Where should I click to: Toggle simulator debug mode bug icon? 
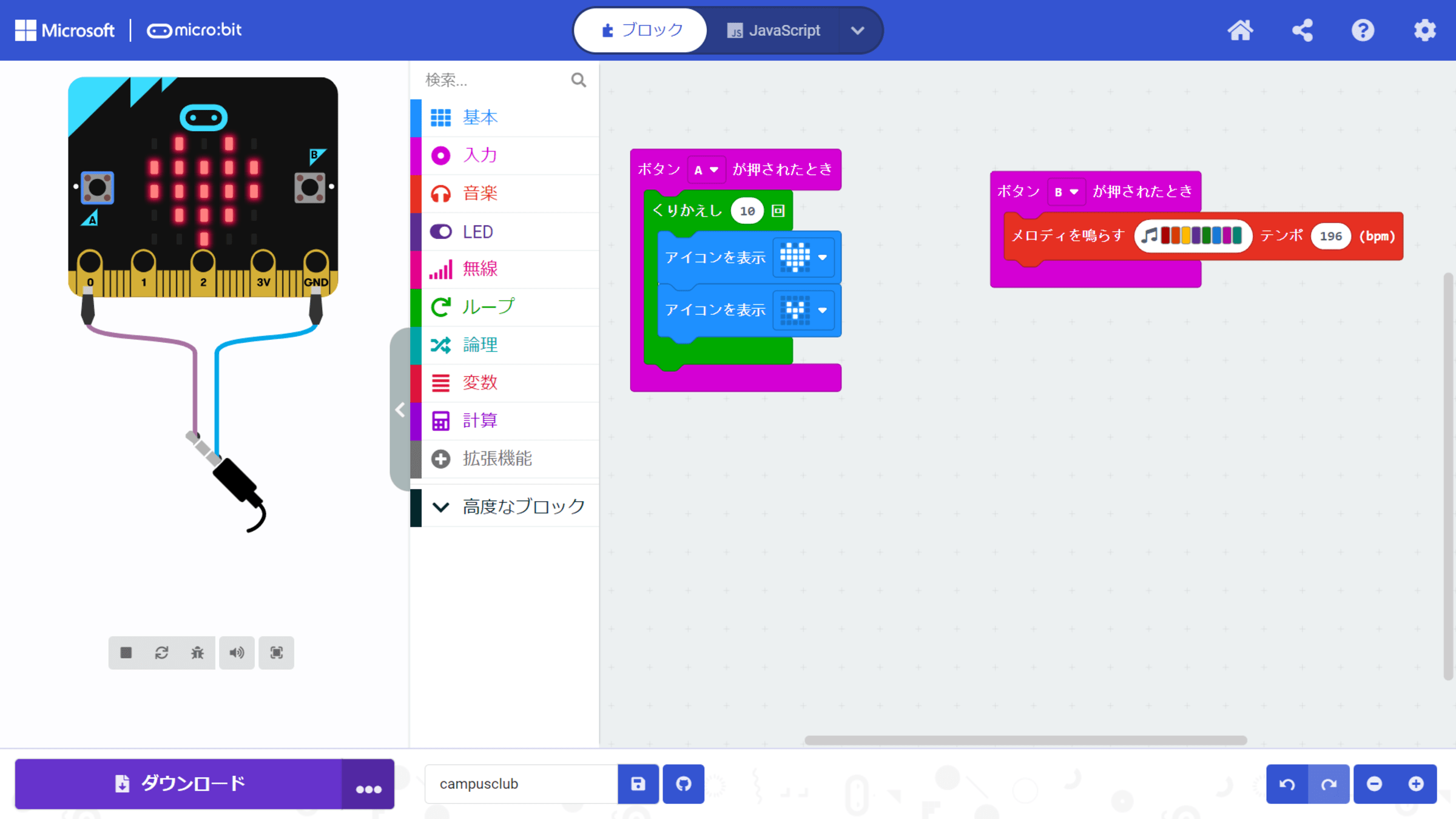coord(197,653)
